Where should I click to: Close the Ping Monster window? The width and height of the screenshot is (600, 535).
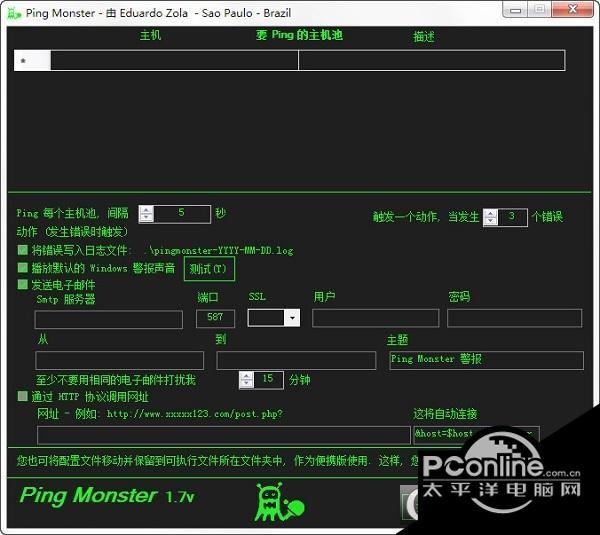tap(572, 9)
